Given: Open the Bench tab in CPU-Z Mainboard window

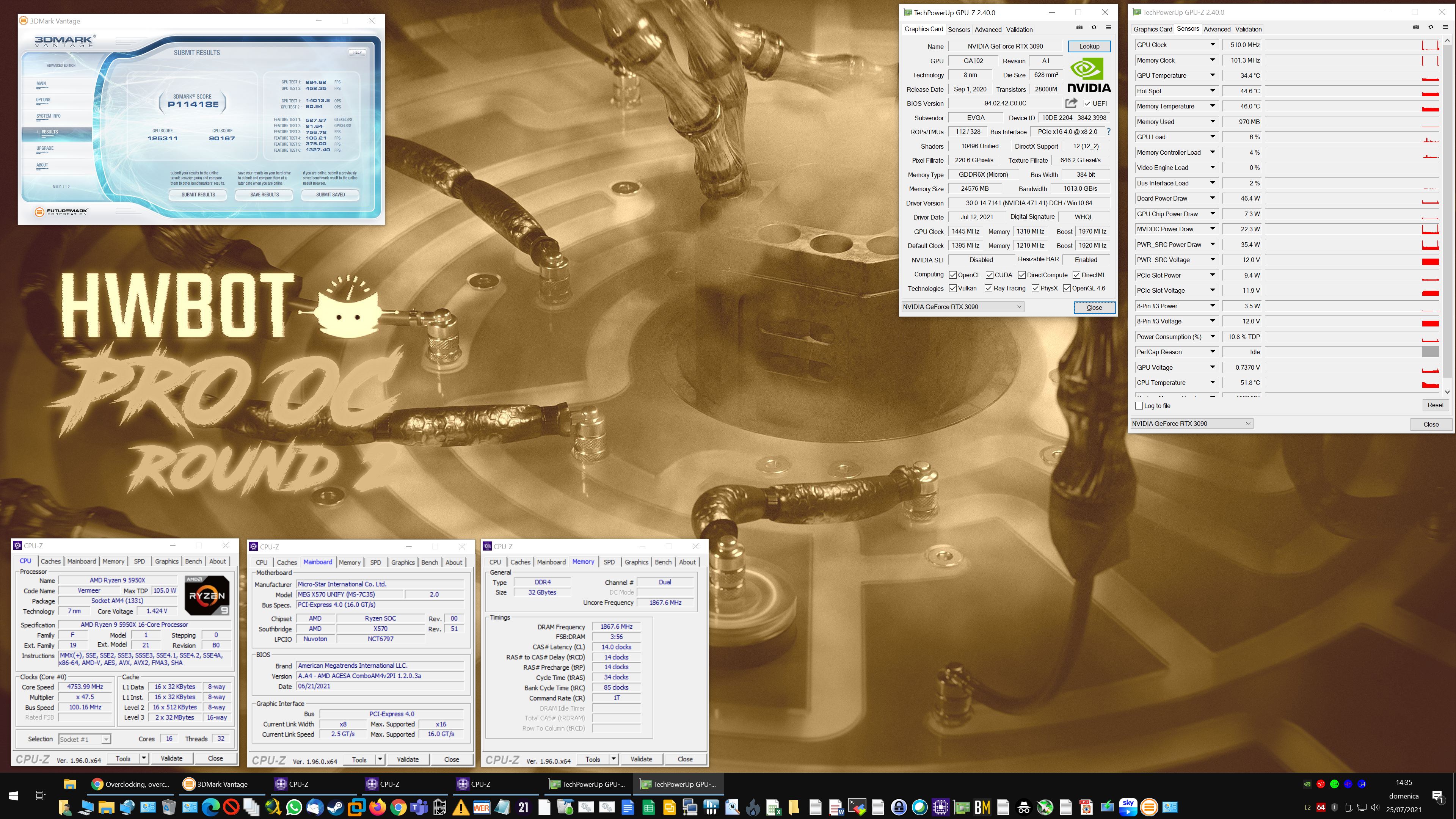Looking at the screenshot, I should click(430, 562).
